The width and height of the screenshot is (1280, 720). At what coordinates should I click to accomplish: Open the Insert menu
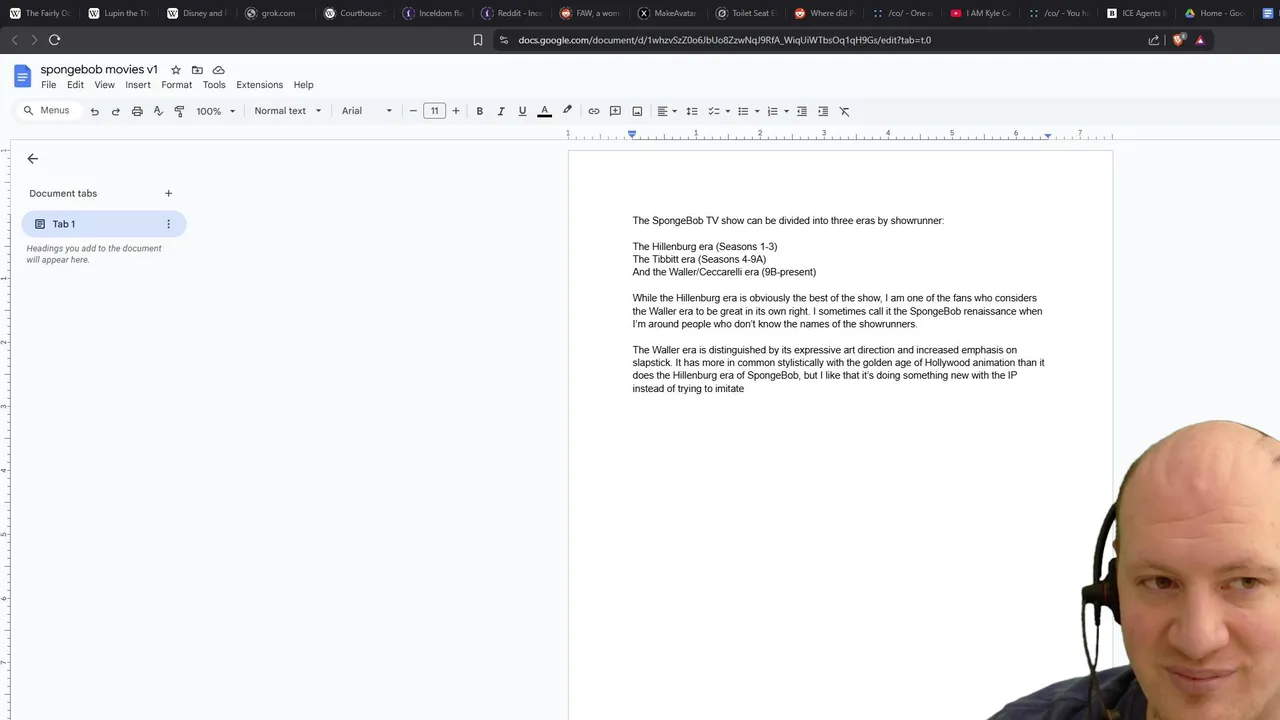click(138, 85)
